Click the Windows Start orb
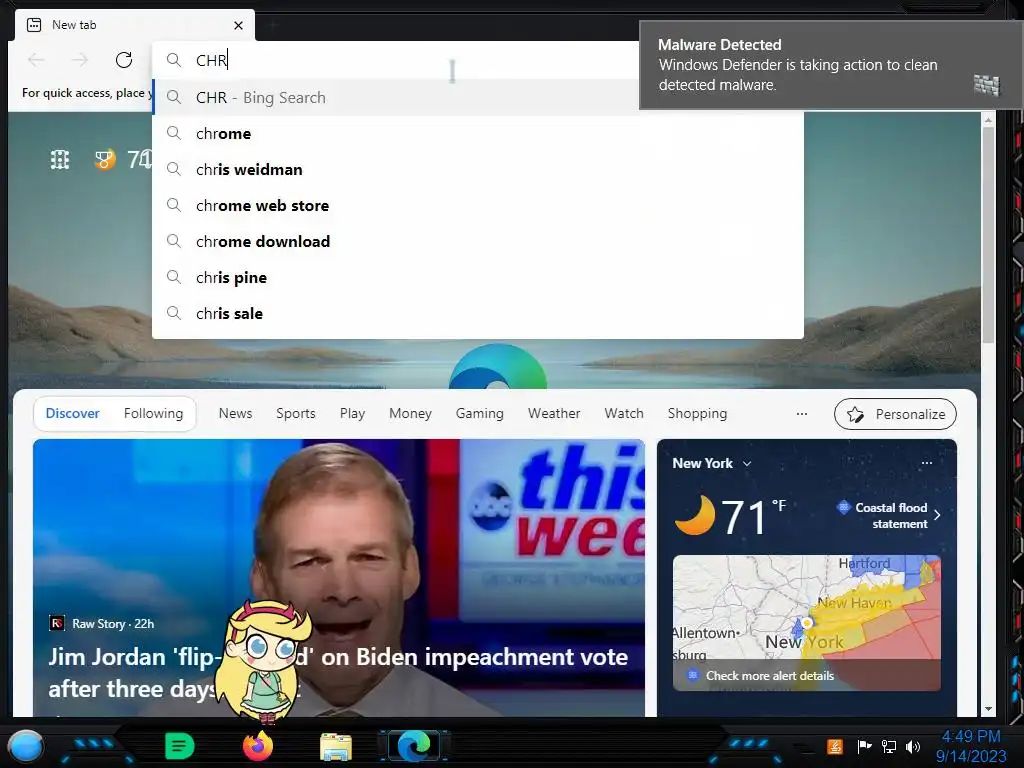Image resolution: width=1024 pixels, height=768 pixels. (x=25, y=746)
